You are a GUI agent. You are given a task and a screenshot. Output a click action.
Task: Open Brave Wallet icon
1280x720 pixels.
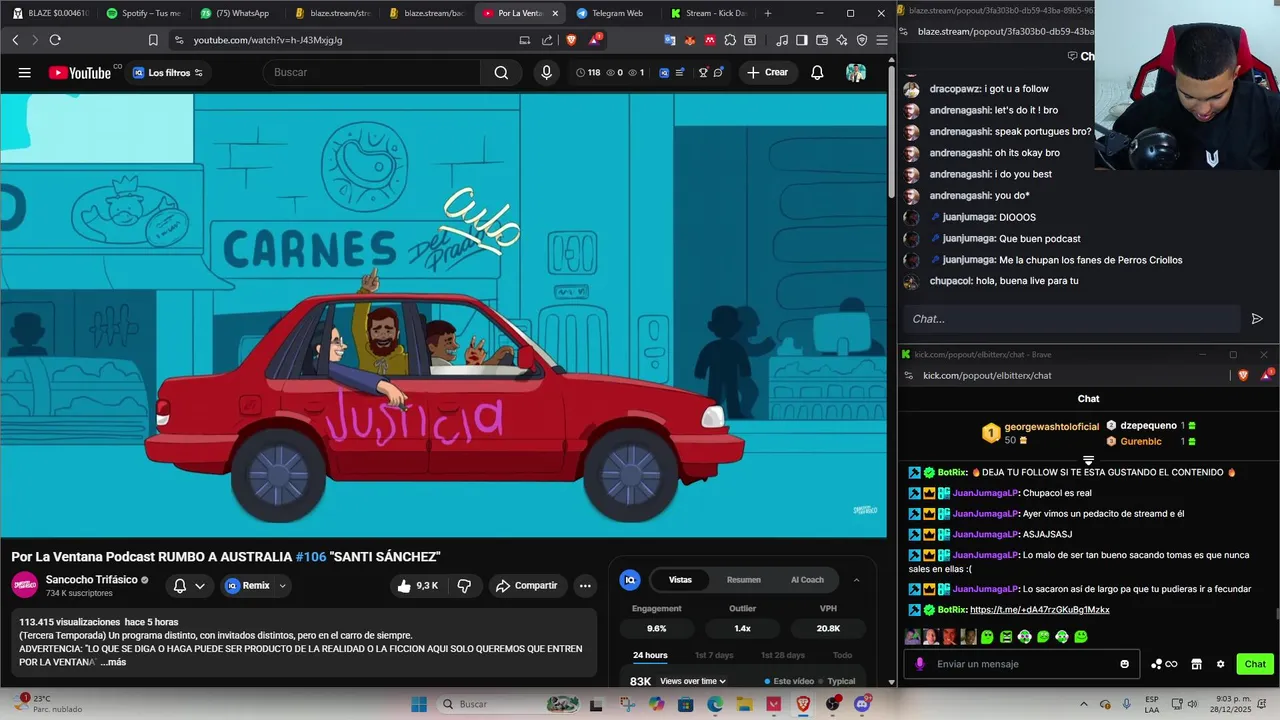pyautogui.click(x=821, y=40)
